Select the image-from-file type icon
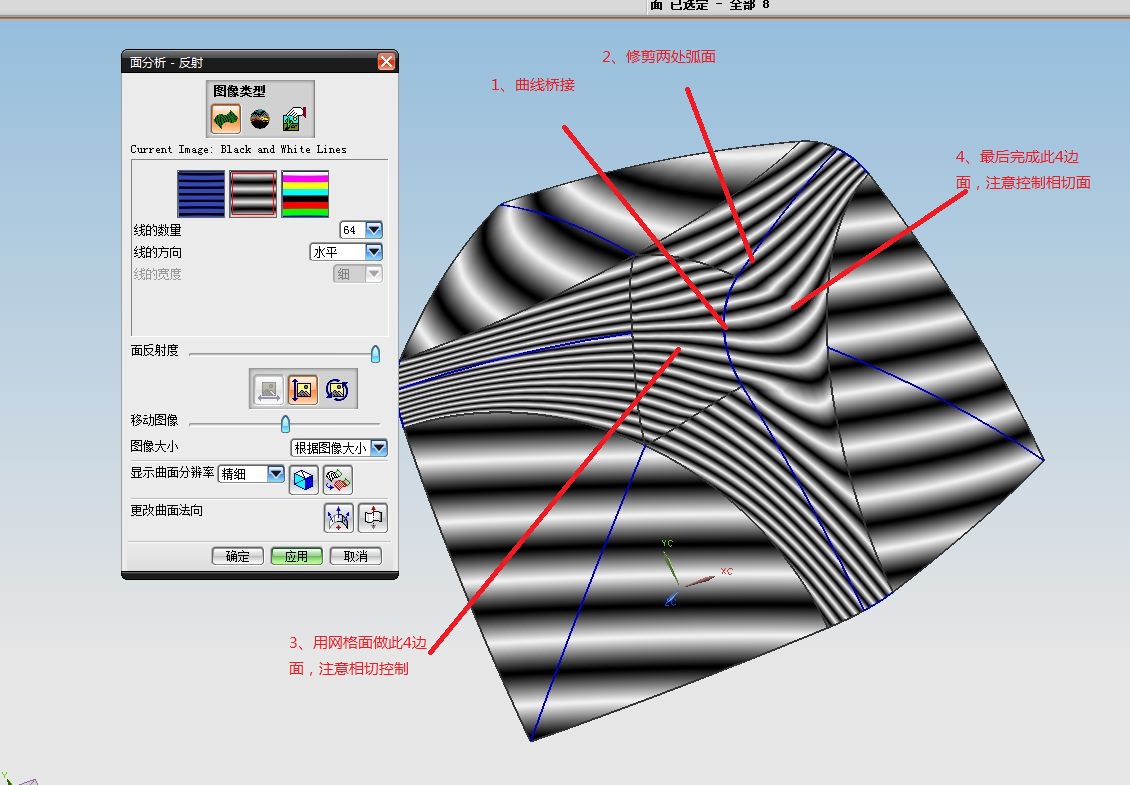Image resolution: width=1130 pixels, height=785 pixels. (x=294, y=118)
